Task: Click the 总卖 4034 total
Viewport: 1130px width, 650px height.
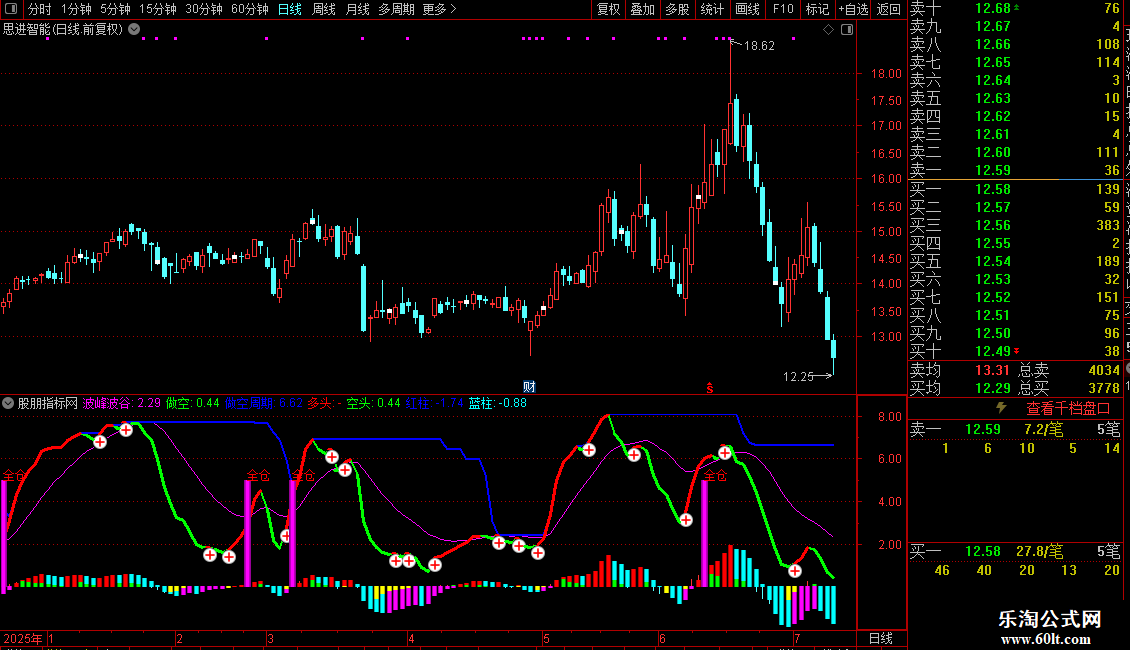Action: [1069, 370]
